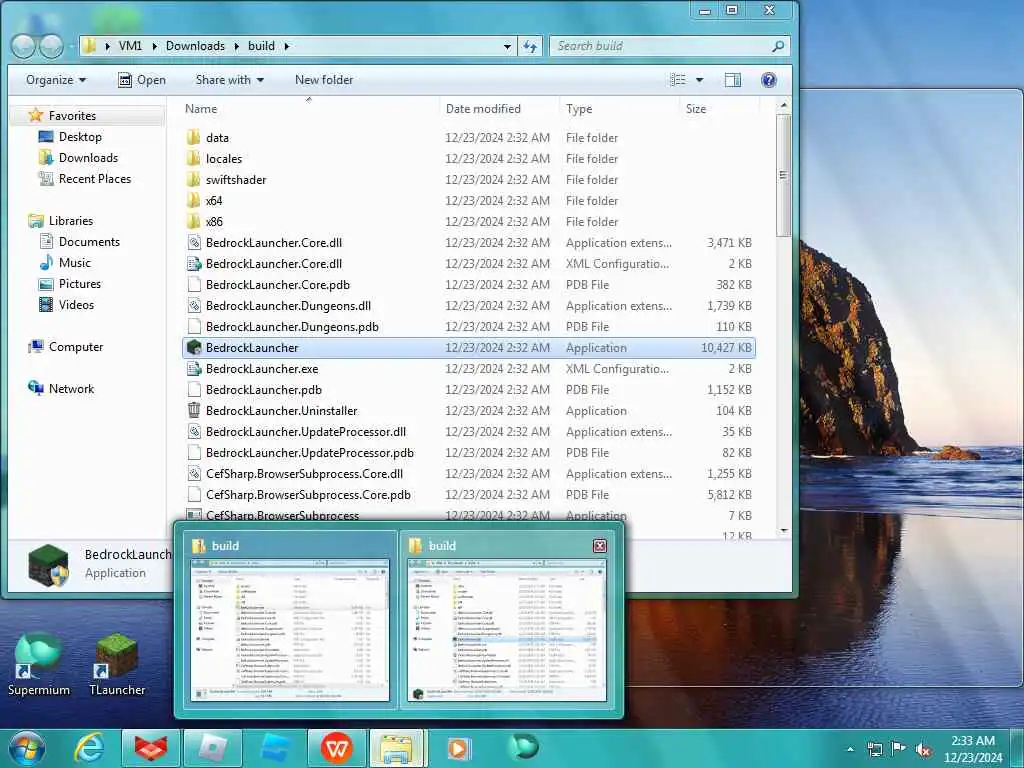Screen dimensions: 1024x768
Task: Click the Explorer help icon
Action: tap(769, 80)
